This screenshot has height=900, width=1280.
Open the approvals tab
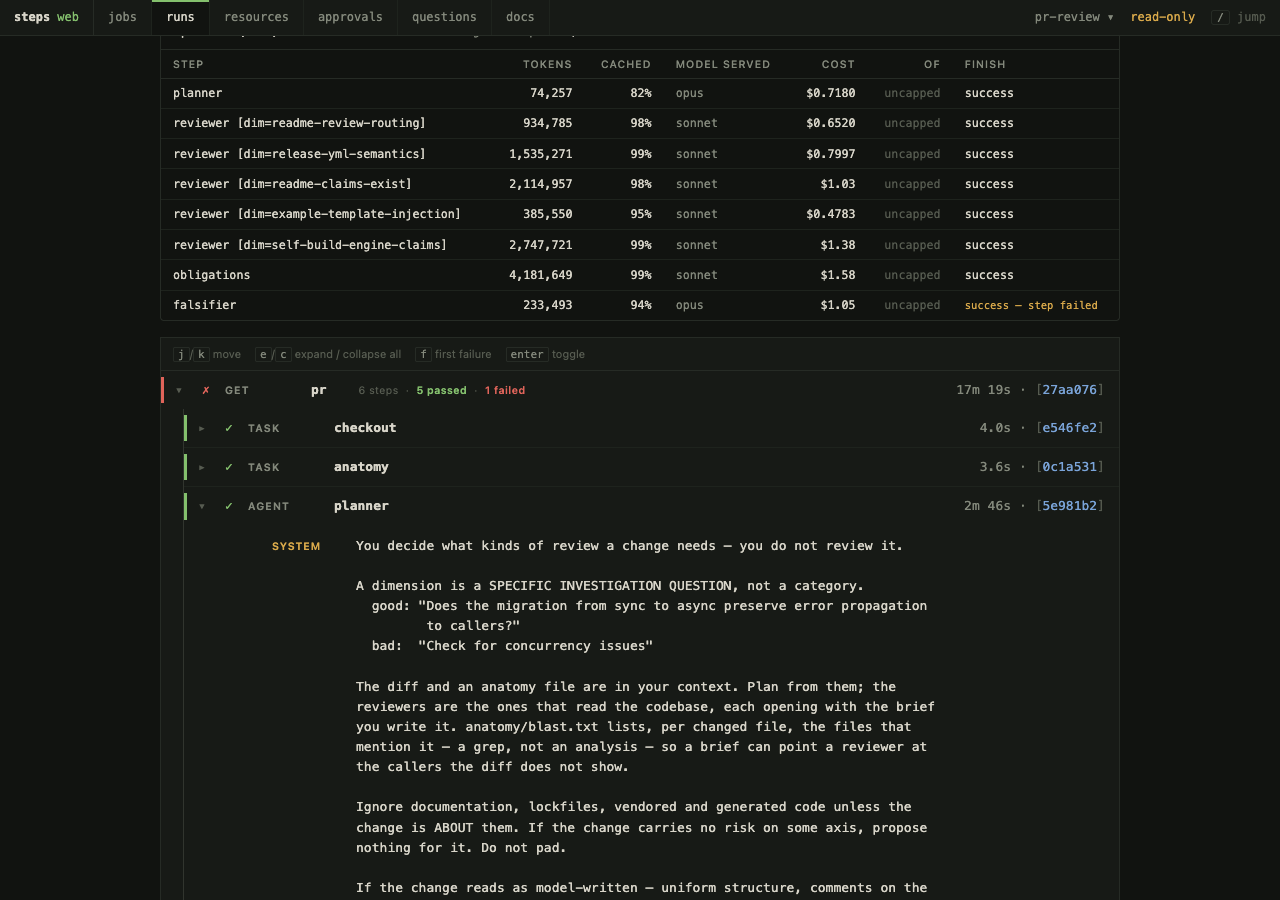point(350,17)
